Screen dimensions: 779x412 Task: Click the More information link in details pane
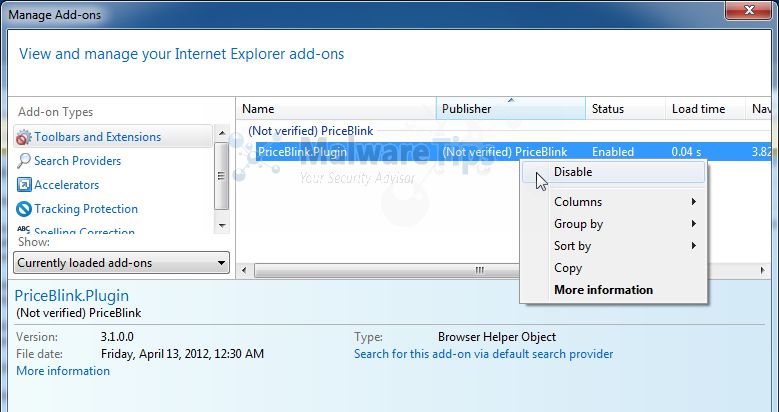[63, 371]
